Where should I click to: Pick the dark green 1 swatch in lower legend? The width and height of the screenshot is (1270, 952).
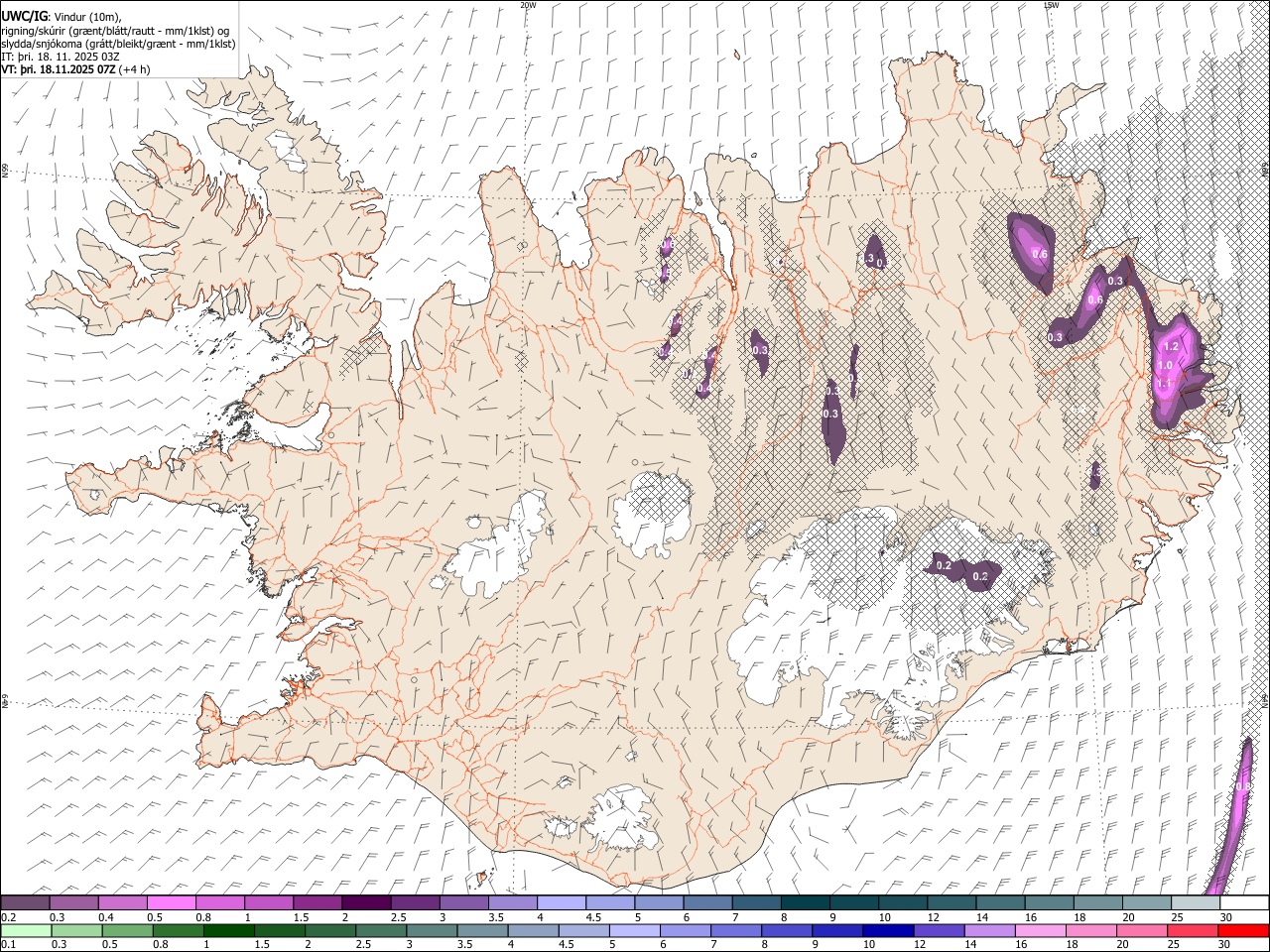point(228,930)
